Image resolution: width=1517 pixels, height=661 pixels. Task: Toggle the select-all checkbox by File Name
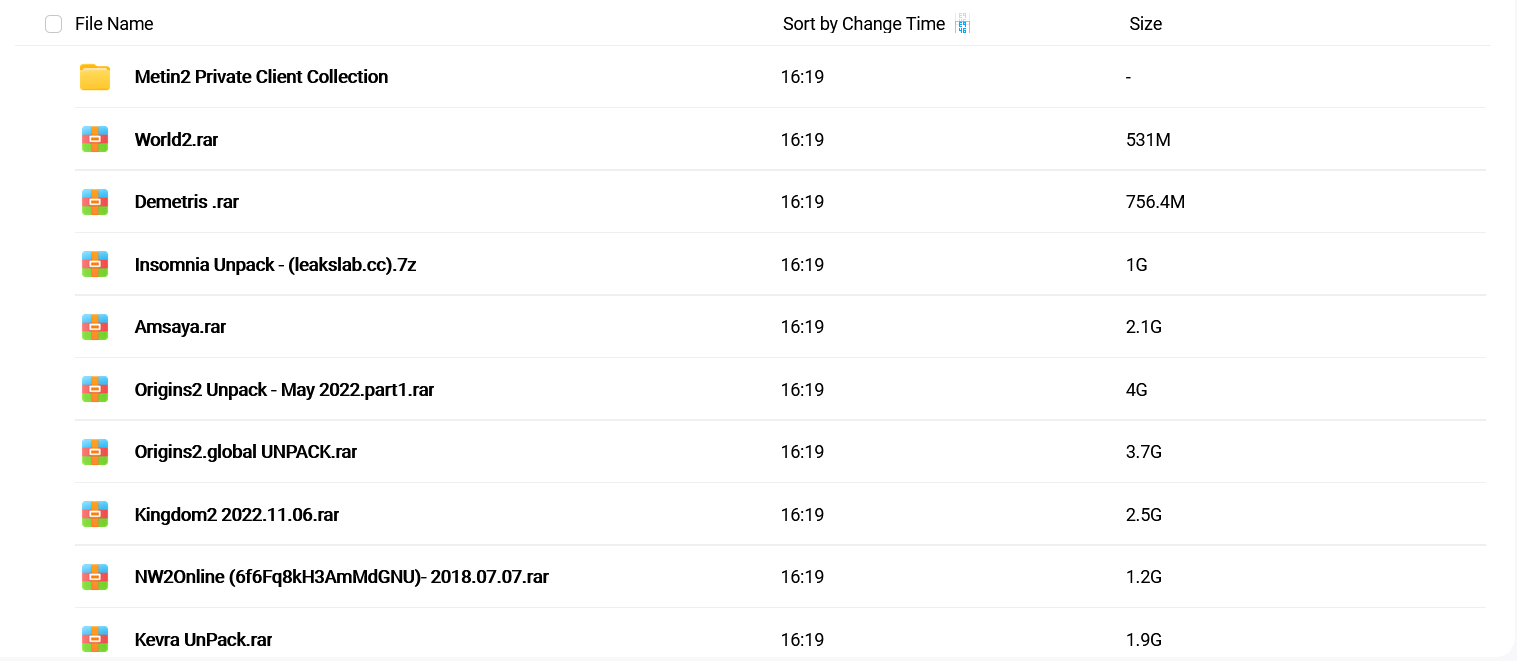pyautogui.click(x=54, y=24)
